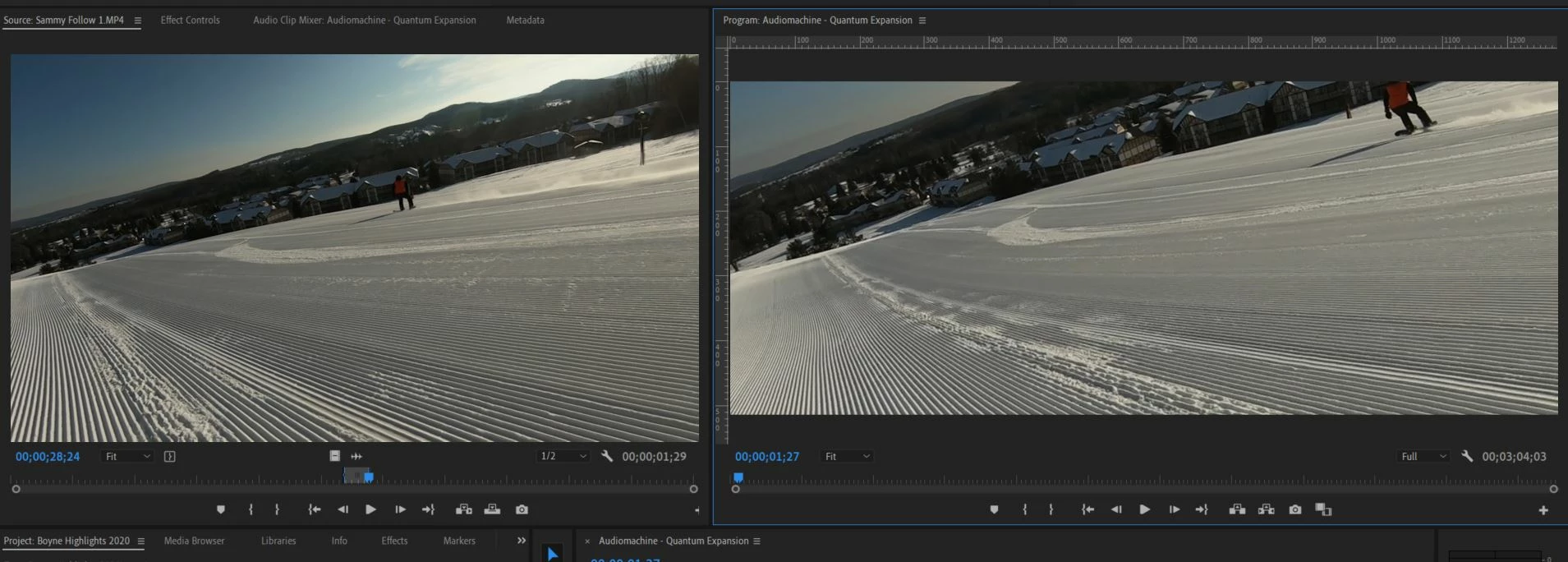Image resolution: width=1568 pixels, height=562 pixels.
Task: Mark Out point in Program monitor
Action: [1051, 509]
